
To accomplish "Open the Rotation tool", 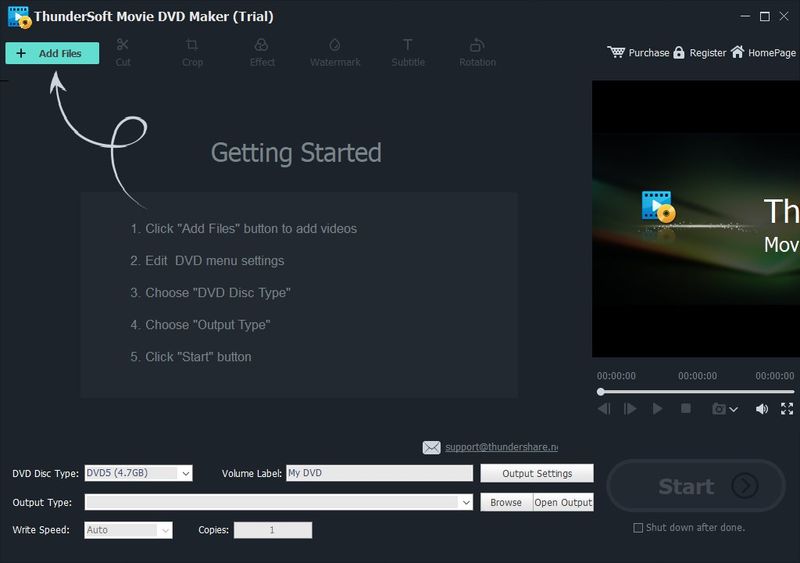I will [x=477, y=53].
